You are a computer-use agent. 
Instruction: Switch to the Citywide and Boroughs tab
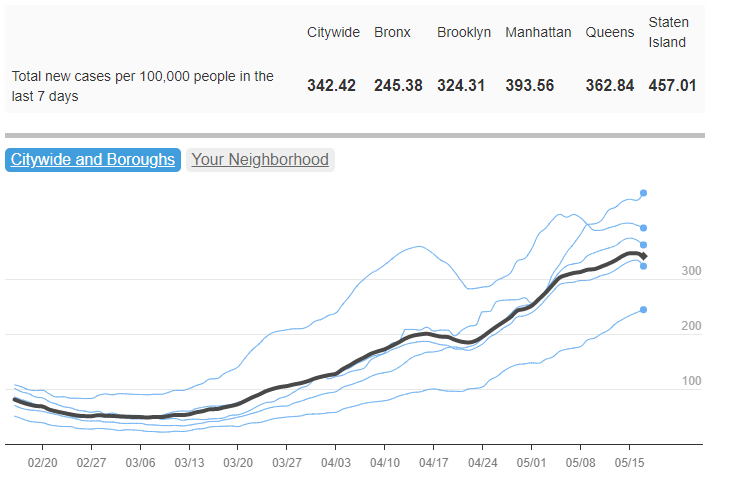click(92, 160)
